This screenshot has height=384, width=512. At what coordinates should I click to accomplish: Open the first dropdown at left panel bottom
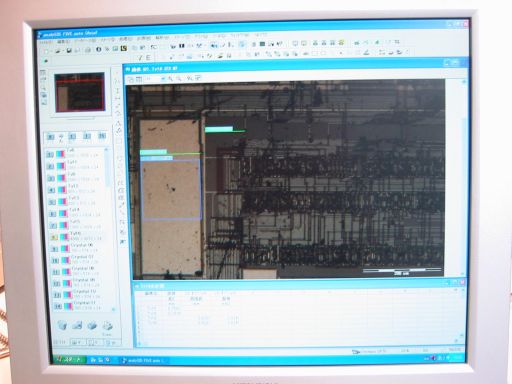tap(78, 342)
